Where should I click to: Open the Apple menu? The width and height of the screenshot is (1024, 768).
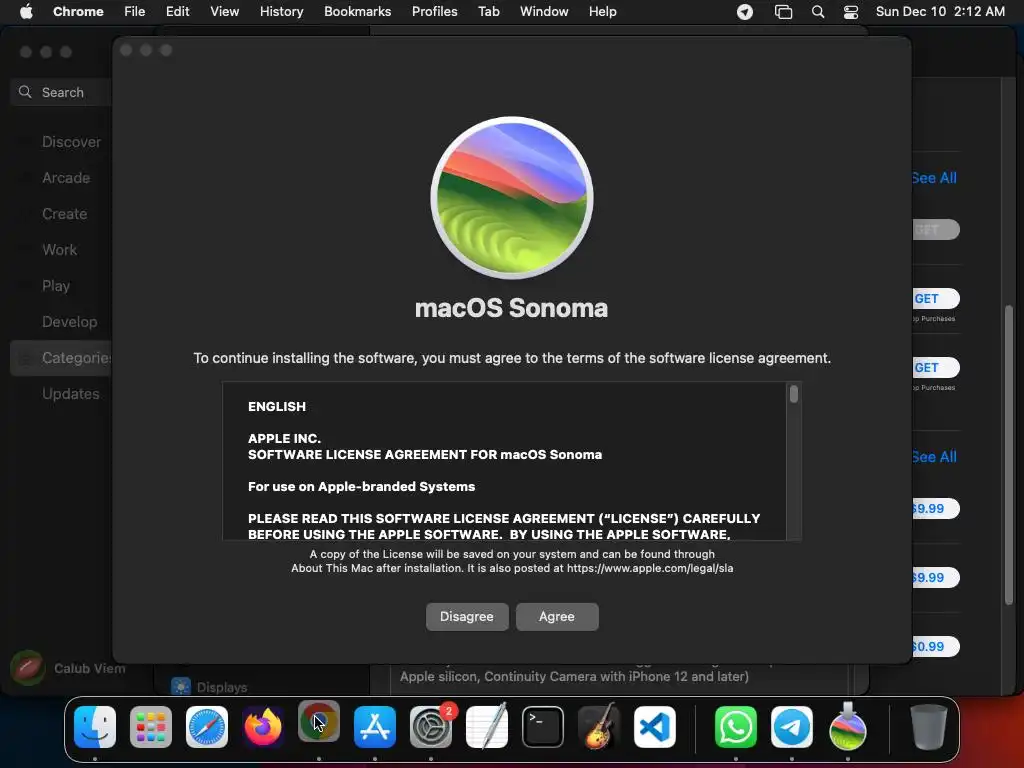click(26, 11)
